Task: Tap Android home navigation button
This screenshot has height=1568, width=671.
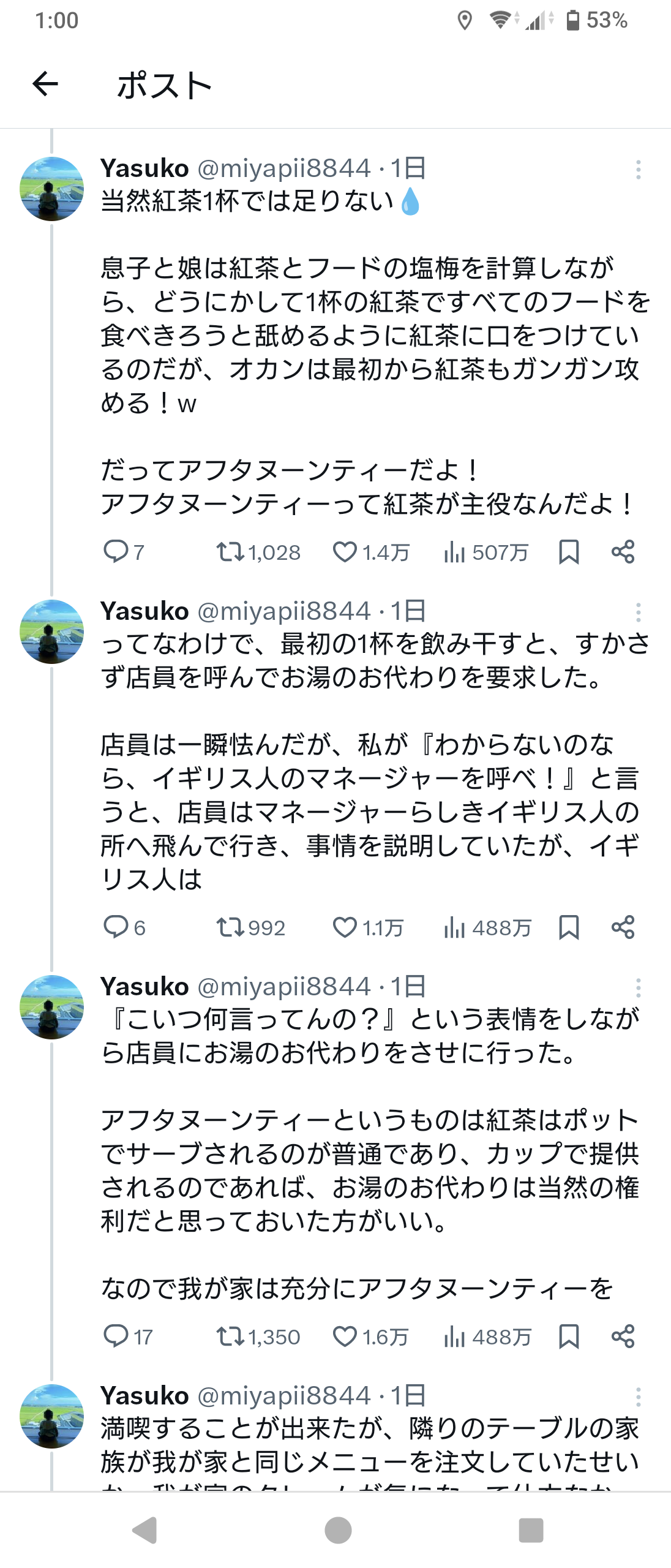Action: click(338, 1530)
